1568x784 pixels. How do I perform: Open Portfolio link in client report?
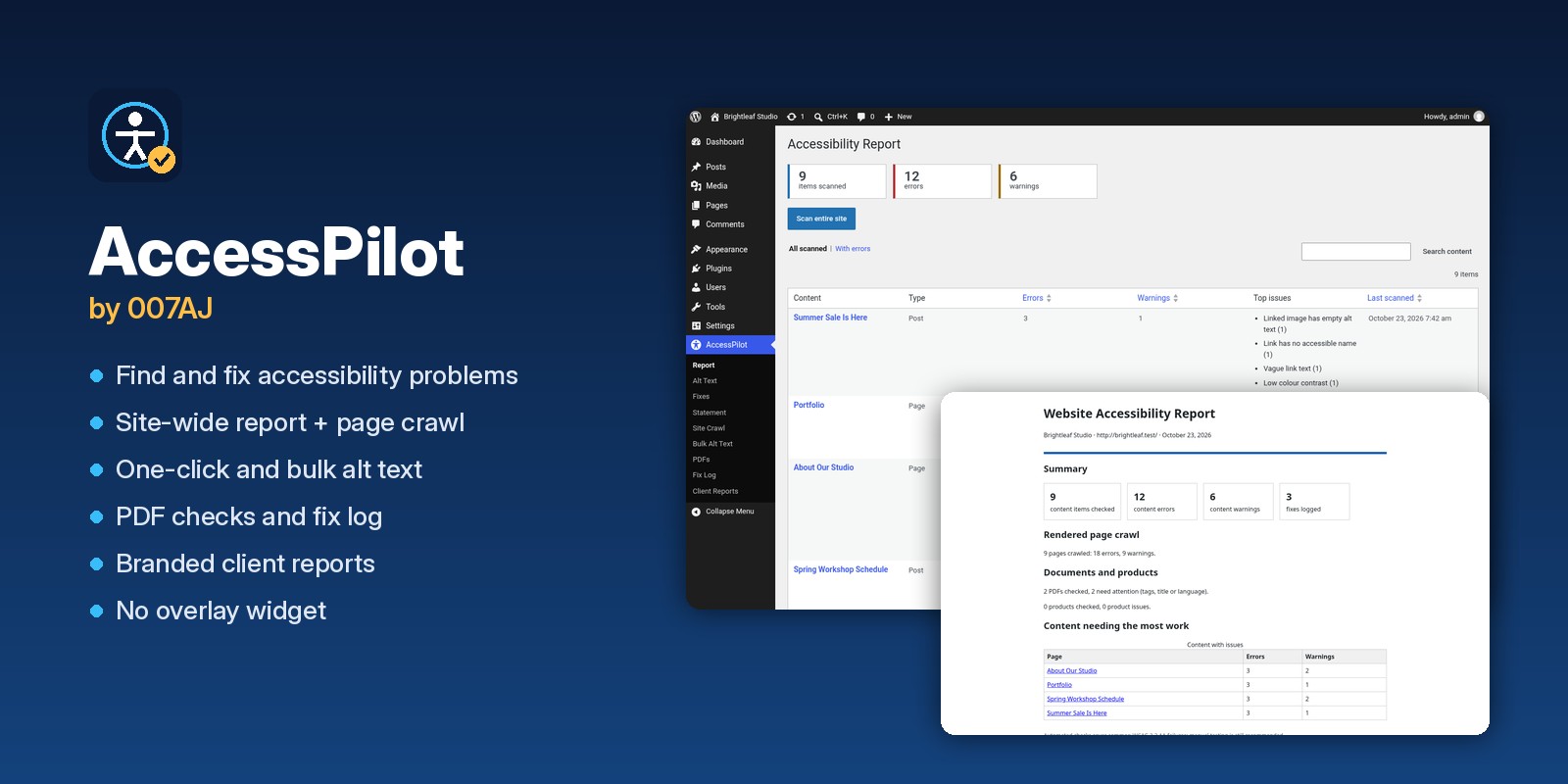coord(1059,685)
